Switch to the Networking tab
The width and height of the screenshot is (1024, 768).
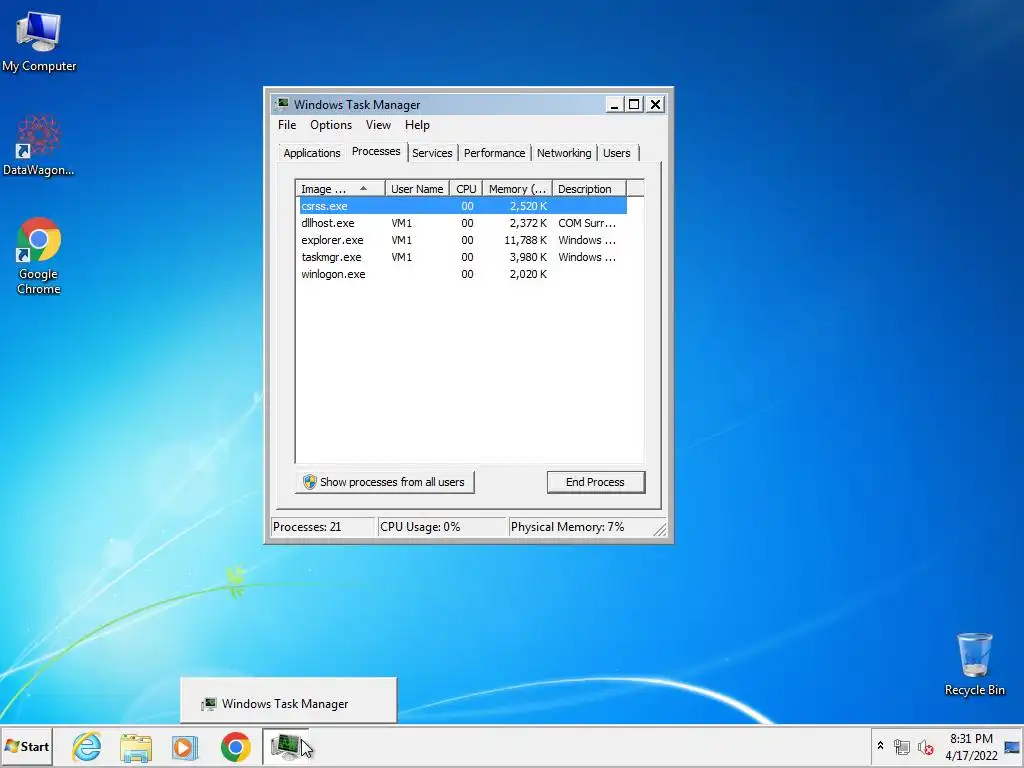click(564, 153)
